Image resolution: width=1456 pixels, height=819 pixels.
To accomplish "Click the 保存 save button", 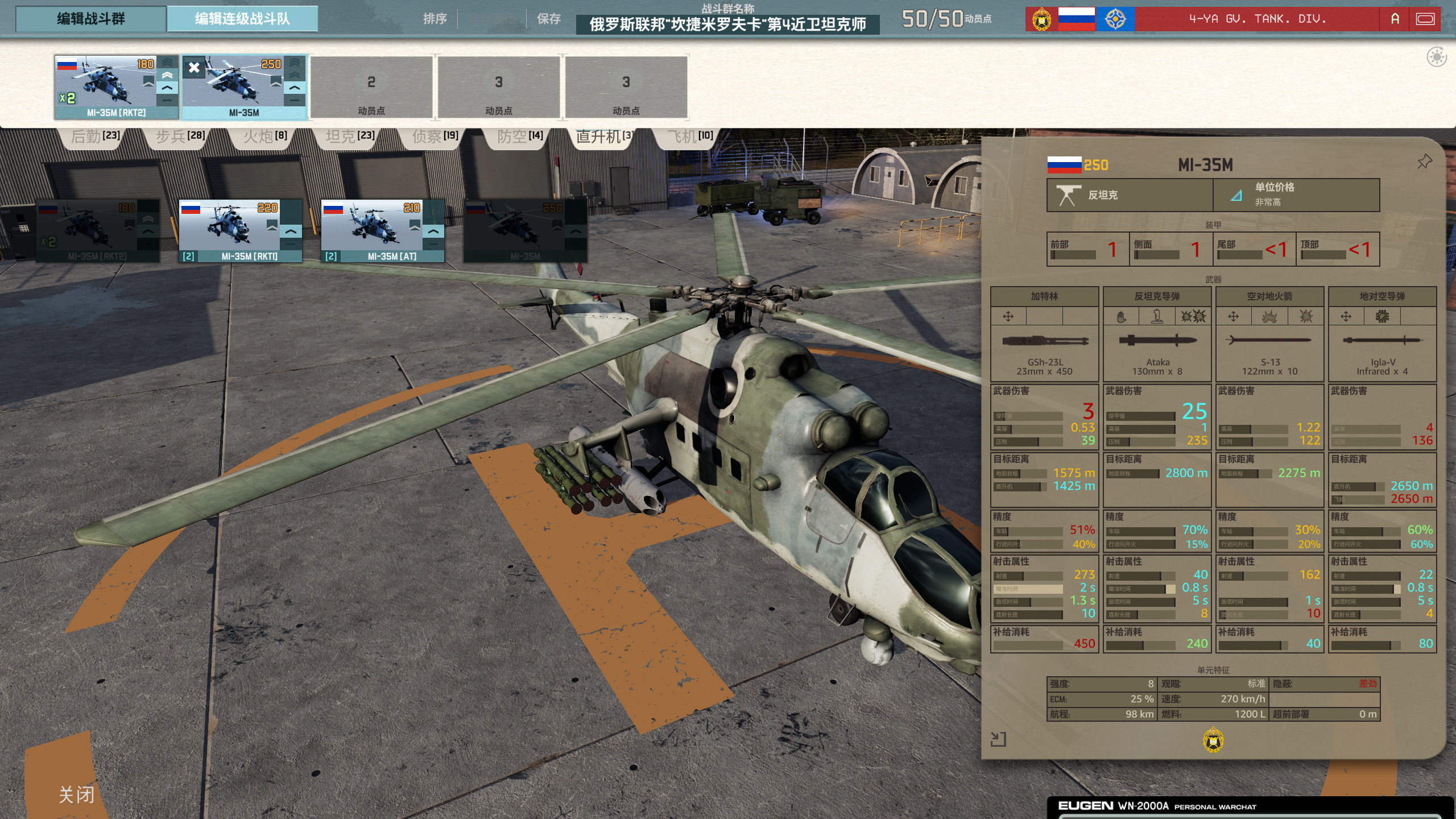I will tap(549, 19).
